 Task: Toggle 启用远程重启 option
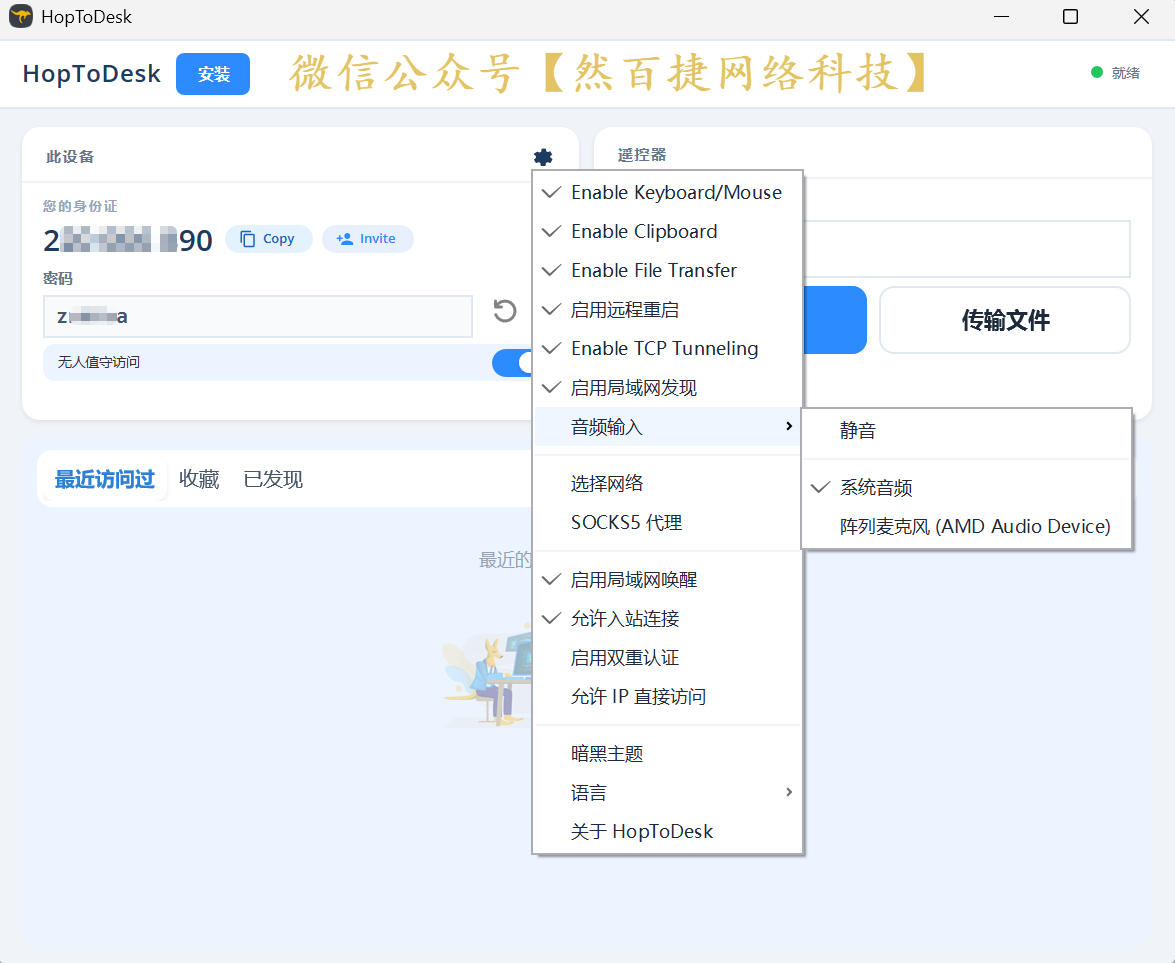(x=668, y=310)
